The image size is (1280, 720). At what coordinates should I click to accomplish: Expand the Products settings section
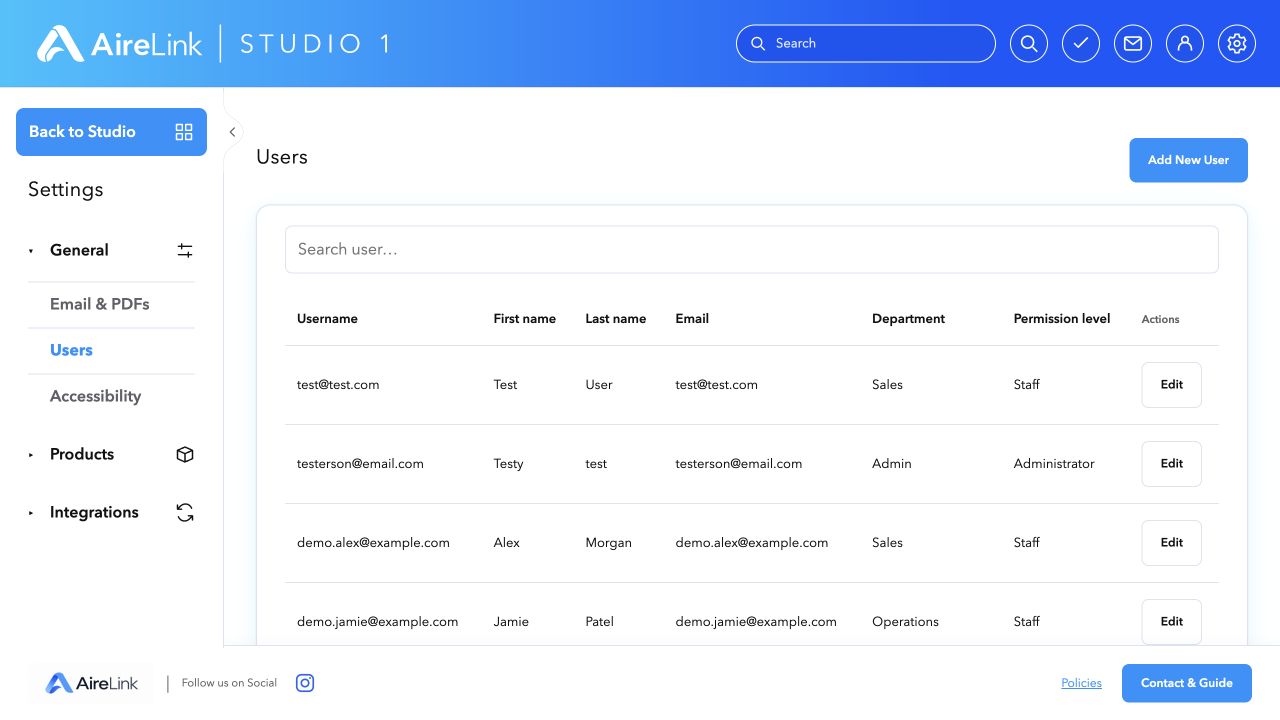click(x=31, y=455)
